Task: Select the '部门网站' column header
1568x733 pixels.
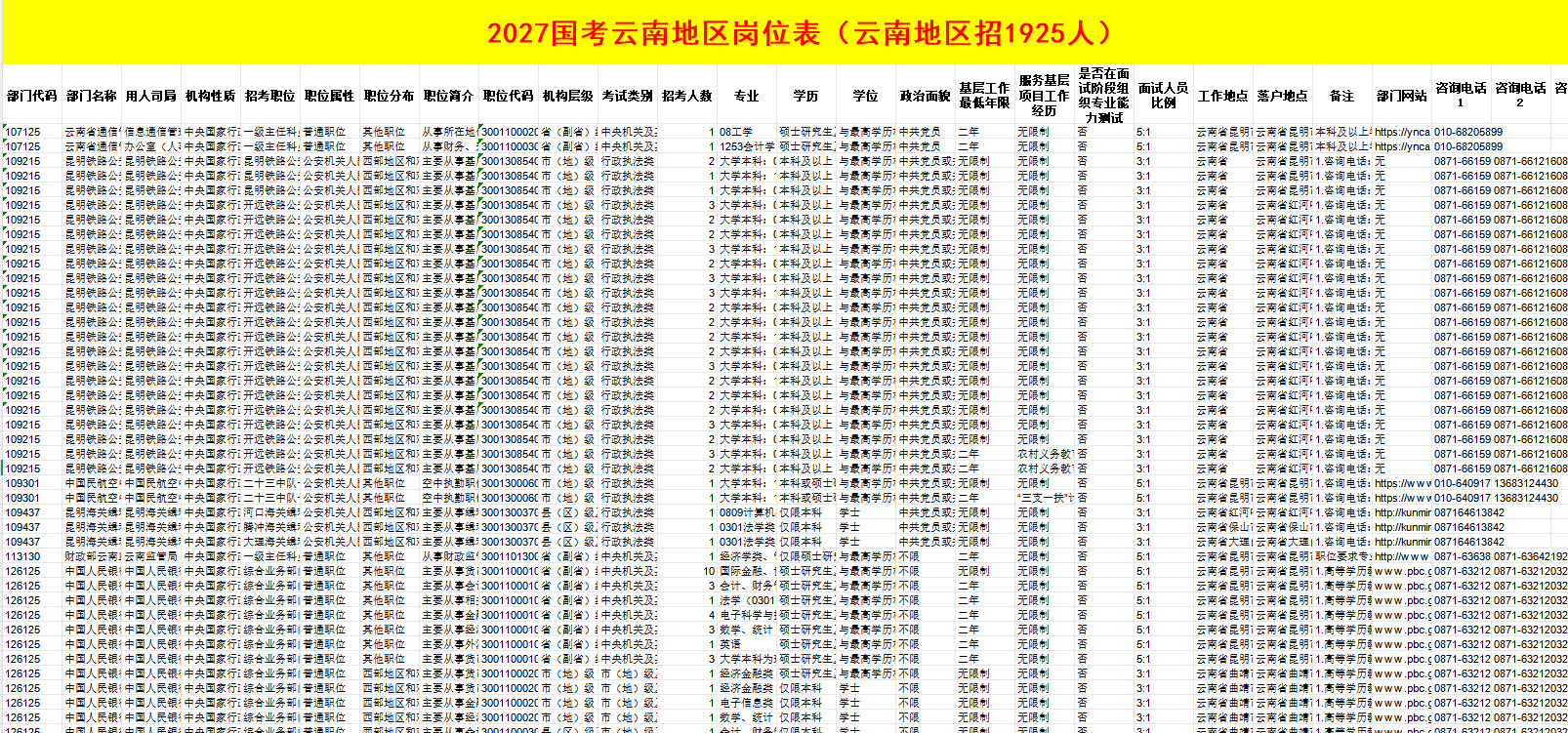Action: coord(1402,96)
